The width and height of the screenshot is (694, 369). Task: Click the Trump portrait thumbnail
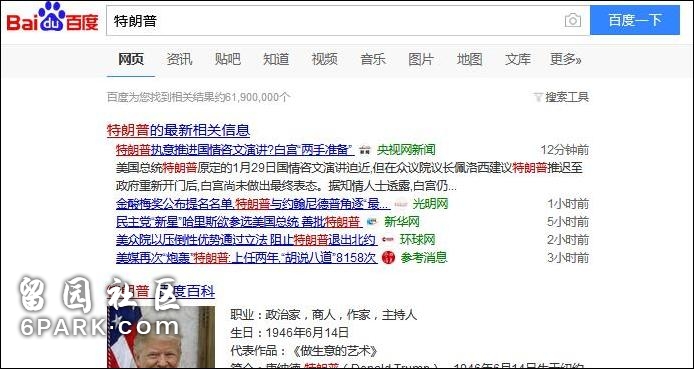161,337
